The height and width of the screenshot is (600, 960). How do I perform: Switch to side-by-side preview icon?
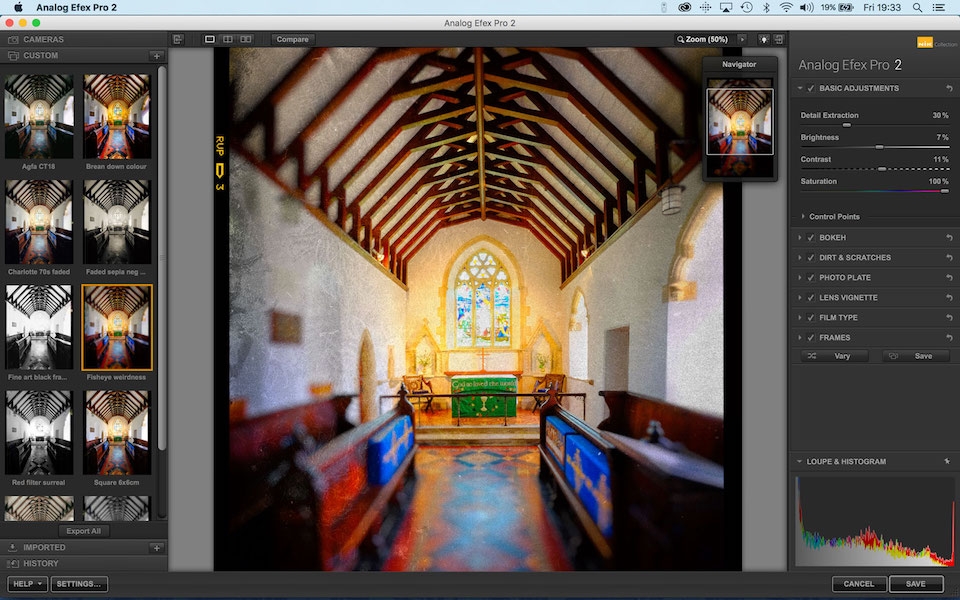coord(246,39)
